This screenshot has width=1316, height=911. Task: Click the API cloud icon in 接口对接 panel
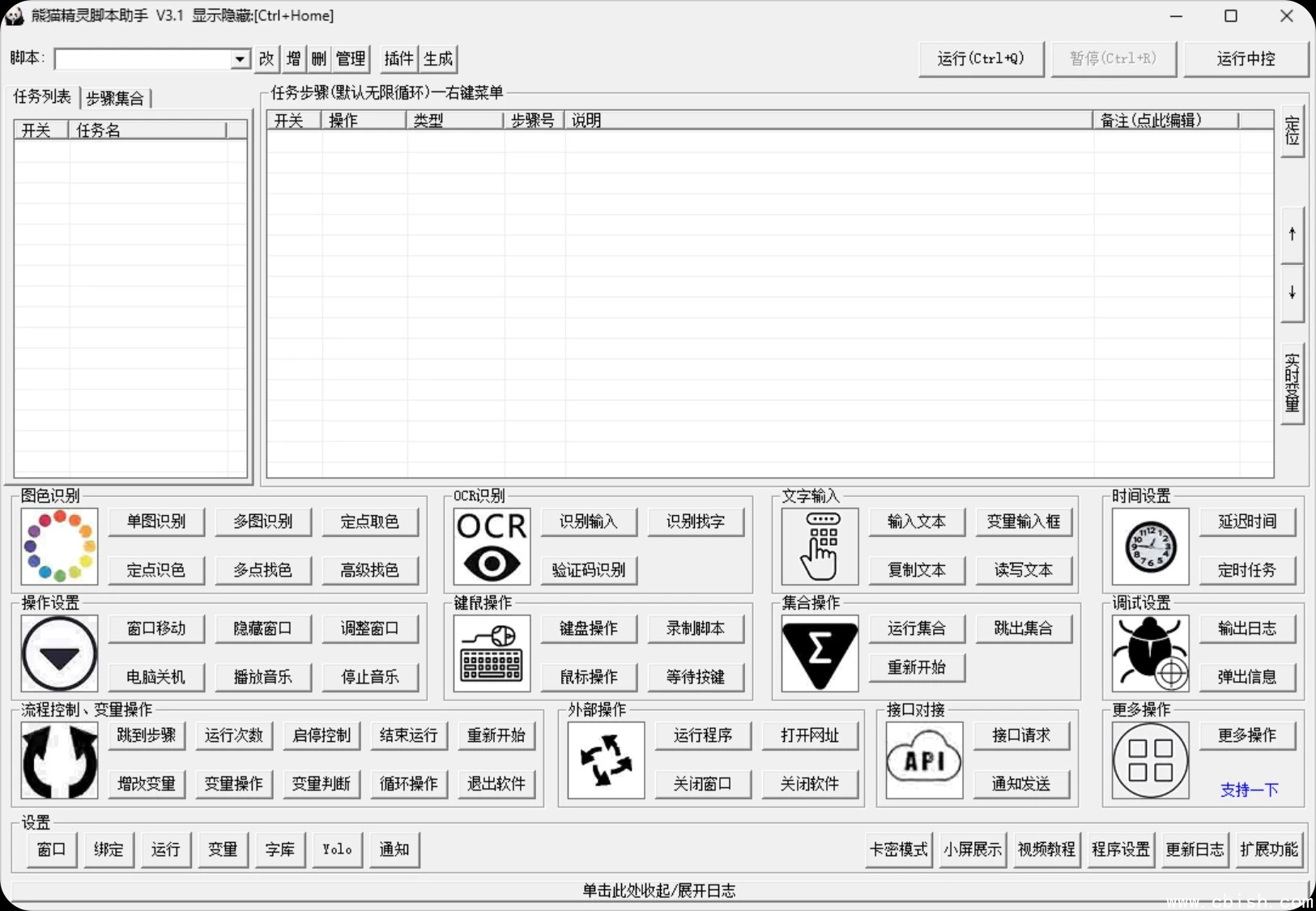coord(923,759)
